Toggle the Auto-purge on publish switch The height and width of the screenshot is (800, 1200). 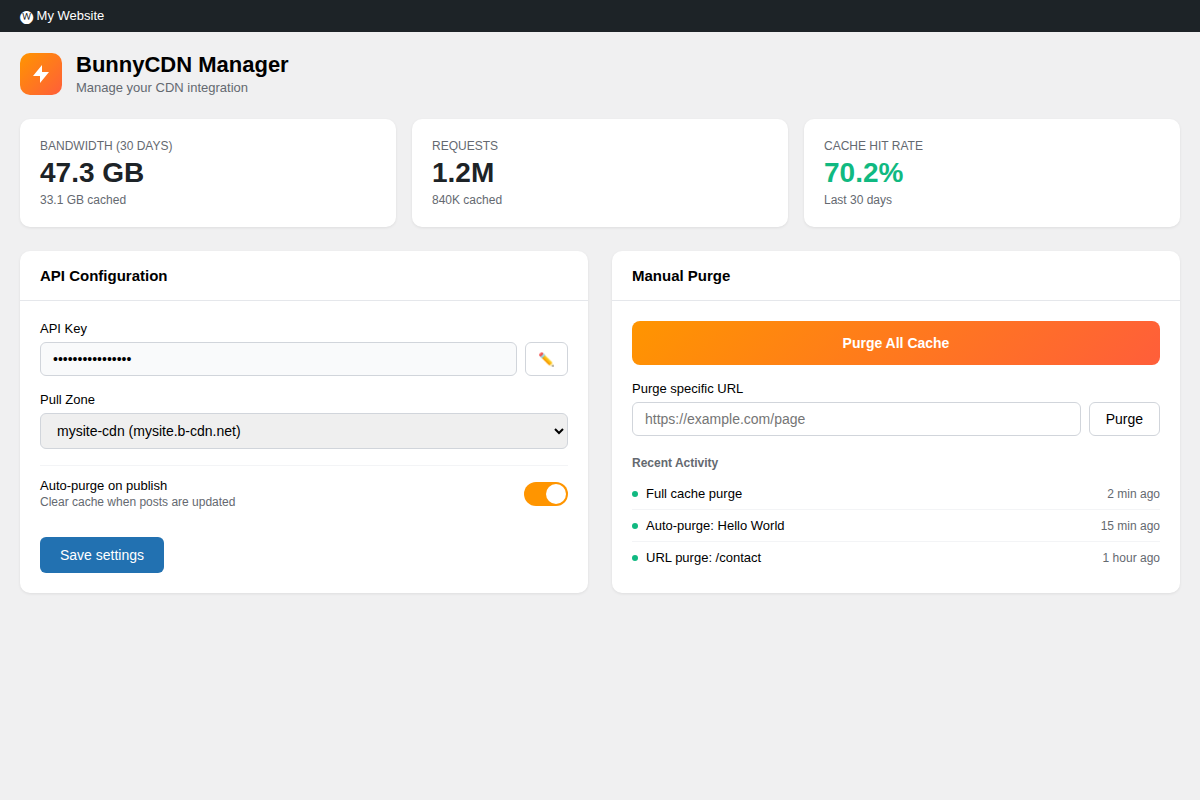point(546,494)
